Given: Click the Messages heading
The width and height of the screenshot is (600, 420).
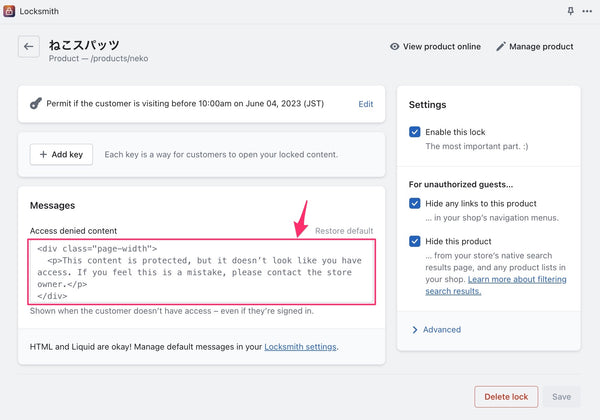Looking at the screenshot, I should 52,205.
